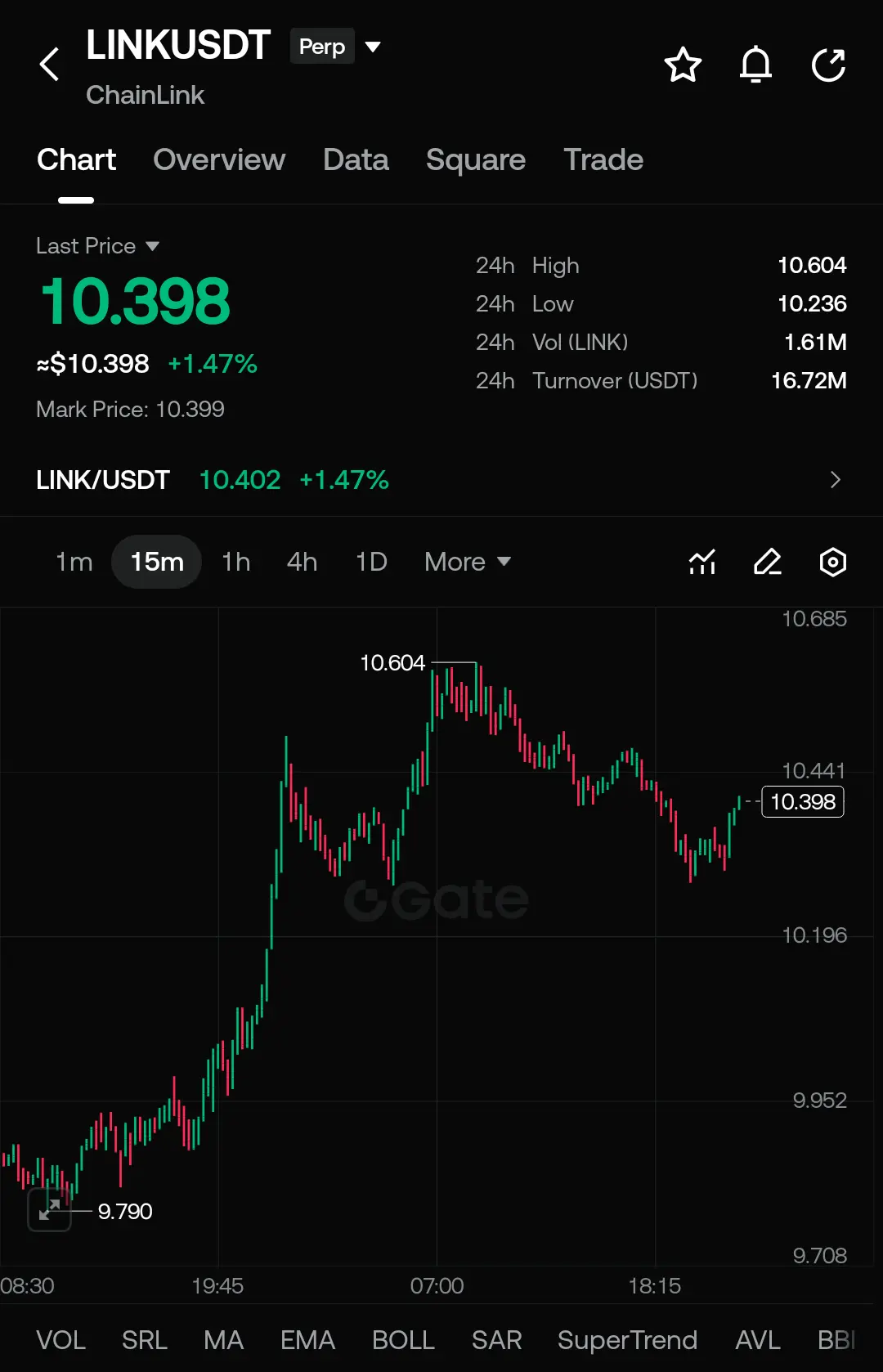Select 15m timeframe
The height and width of the screenshot is (1372, 883).
click(157, 562)
